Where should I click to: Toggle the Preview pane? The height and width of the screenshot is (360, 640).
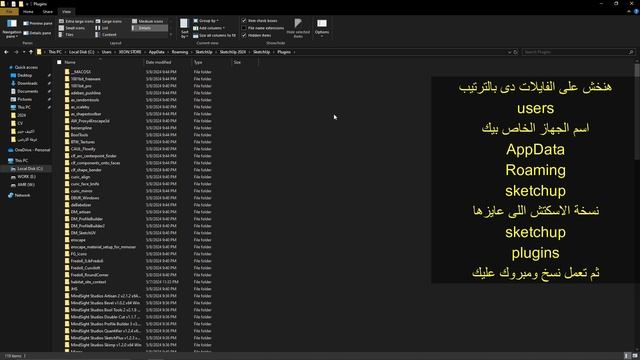tap(38, 23)
